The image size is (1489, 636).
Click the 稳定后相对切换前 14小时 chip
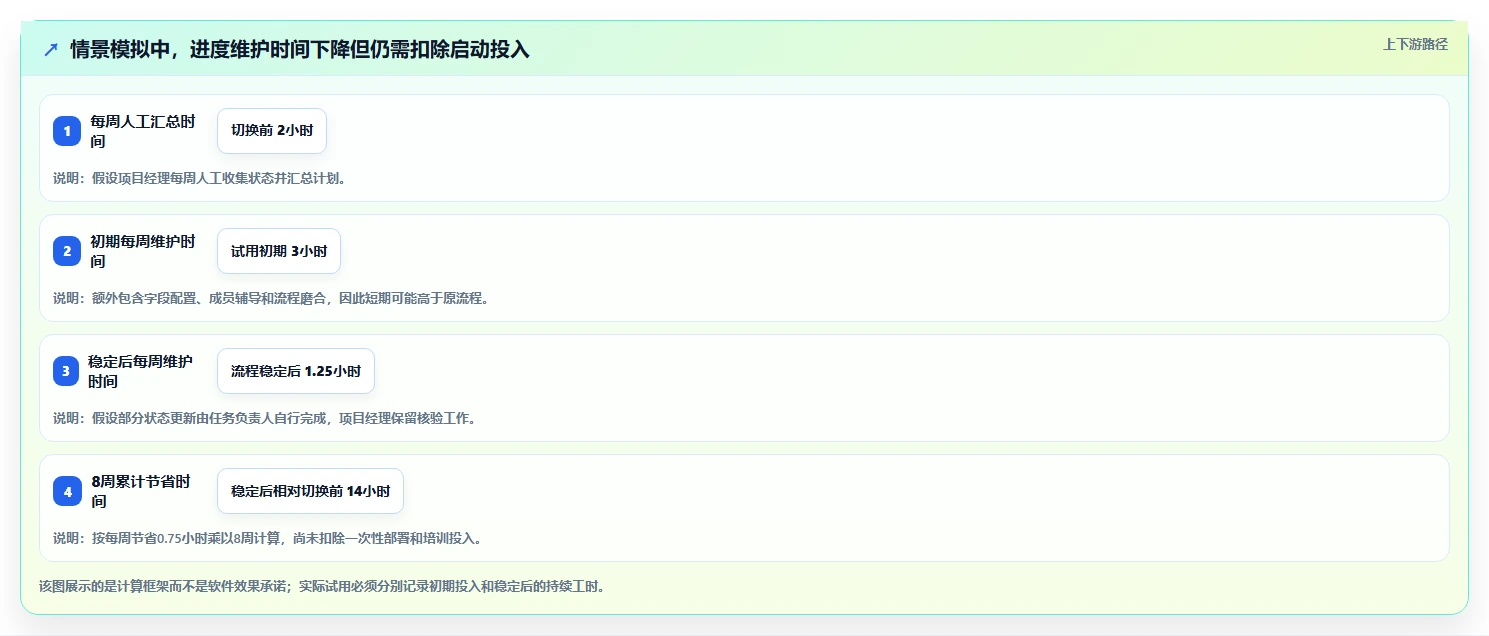tap(310, 491)
